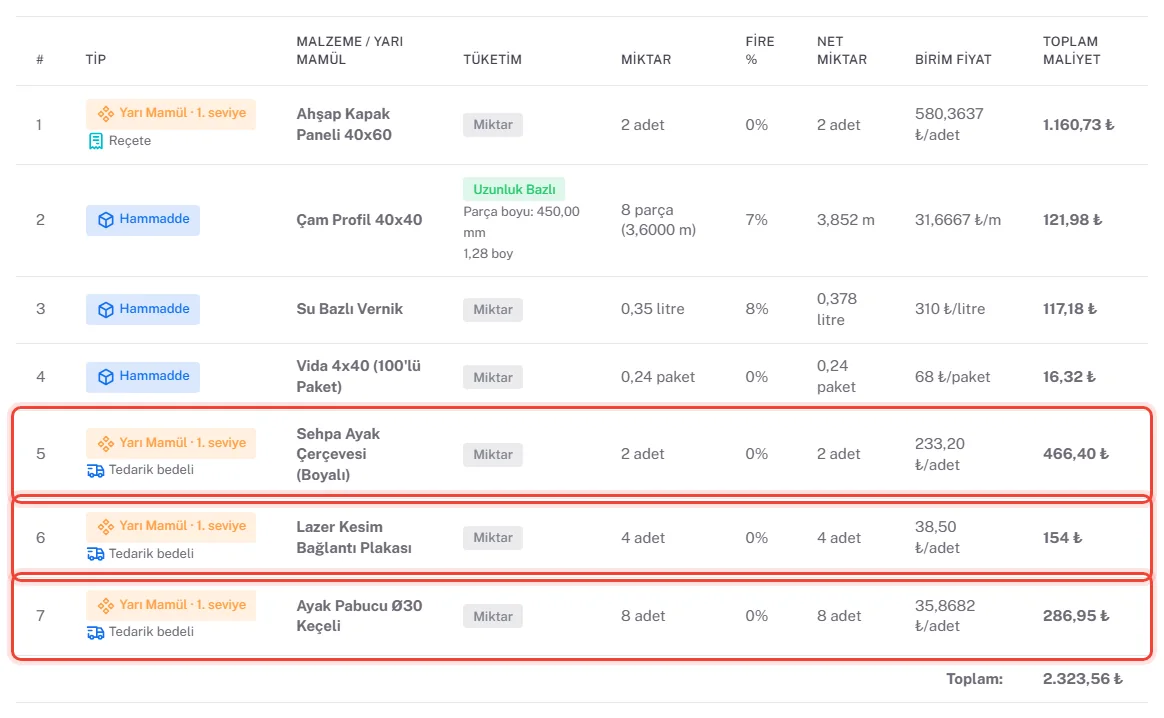Click the Tedarik bedeli truck icon for Ayak Pabucu
Screen dimensions: 1164x718
click(96, 632)
